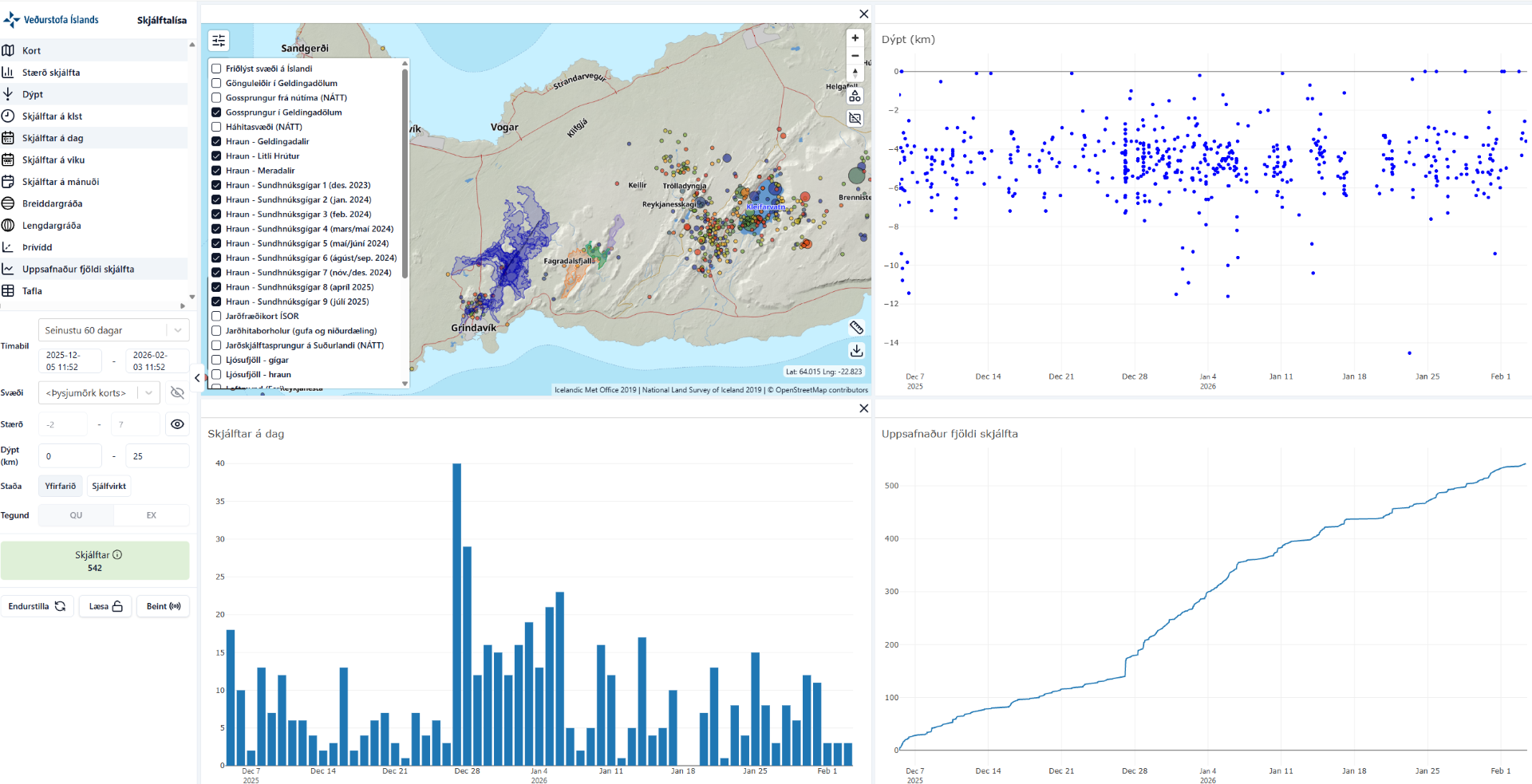The height and width of the screenshot is (784, 1532).
Task: Click the minimum depth input field
Action: point(70,456)
